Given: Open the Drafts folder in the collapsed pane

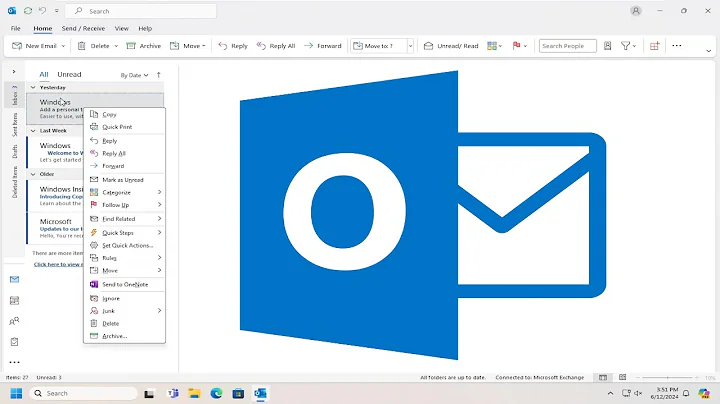Looking at the screenshot, I should pyautogui.click(x=15, y=152).
